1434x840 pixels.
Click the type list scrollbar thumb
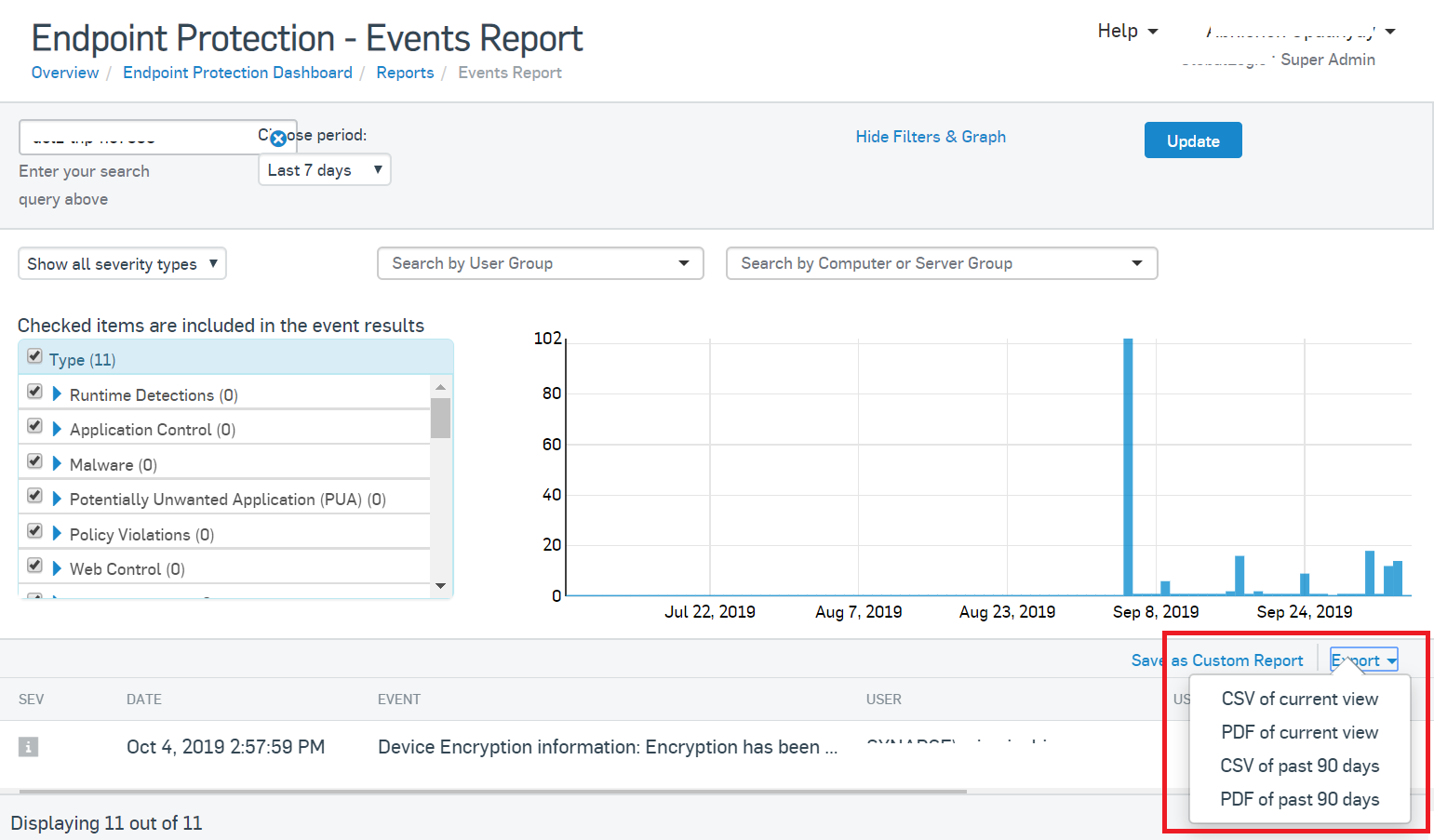[x=440, y=418]
